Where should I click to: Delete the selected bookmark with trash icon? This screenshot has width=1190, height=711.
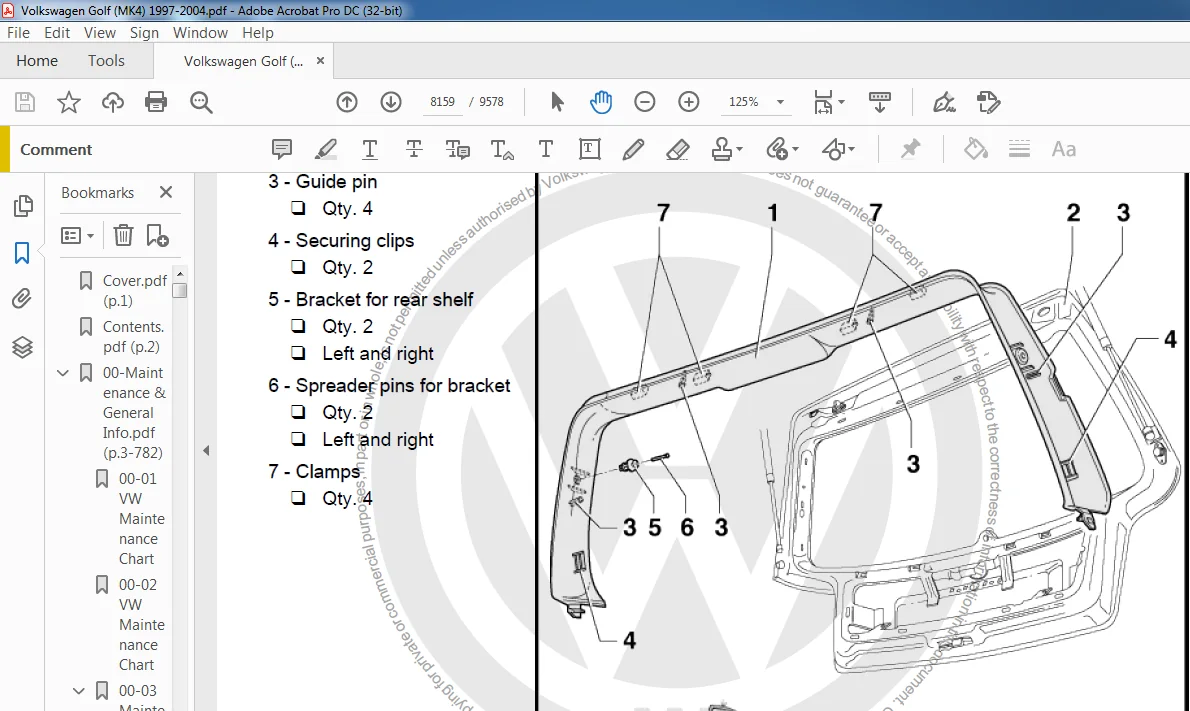[x=123, y=235]
